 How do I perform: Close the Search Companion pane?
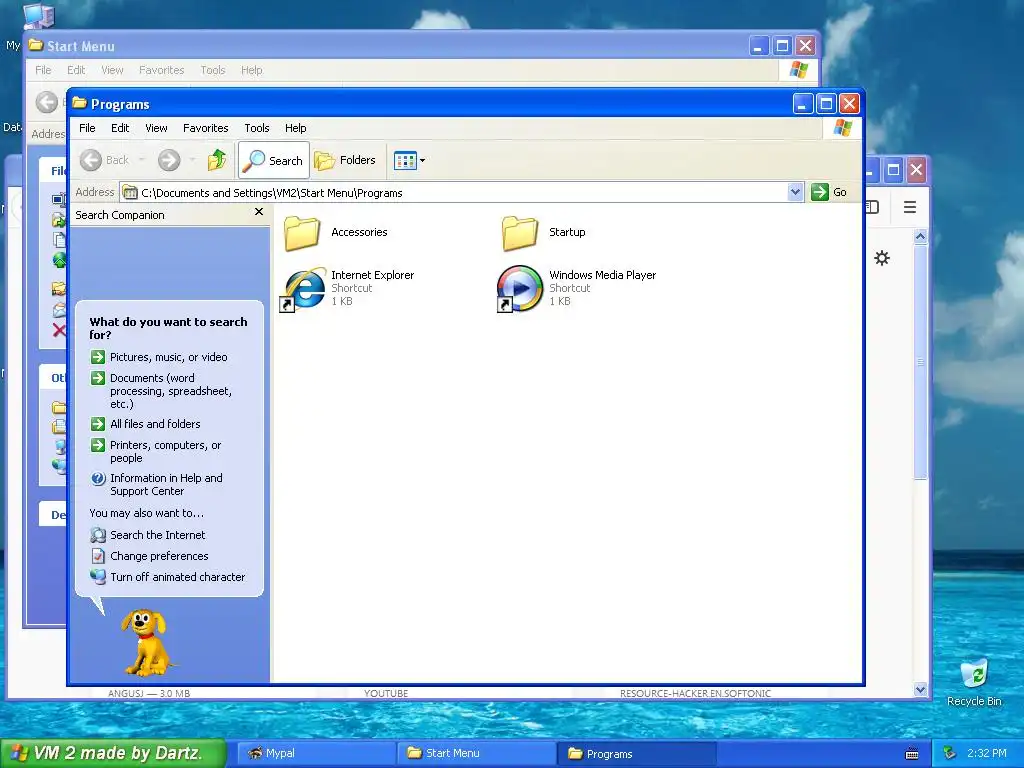click(259, 212)
